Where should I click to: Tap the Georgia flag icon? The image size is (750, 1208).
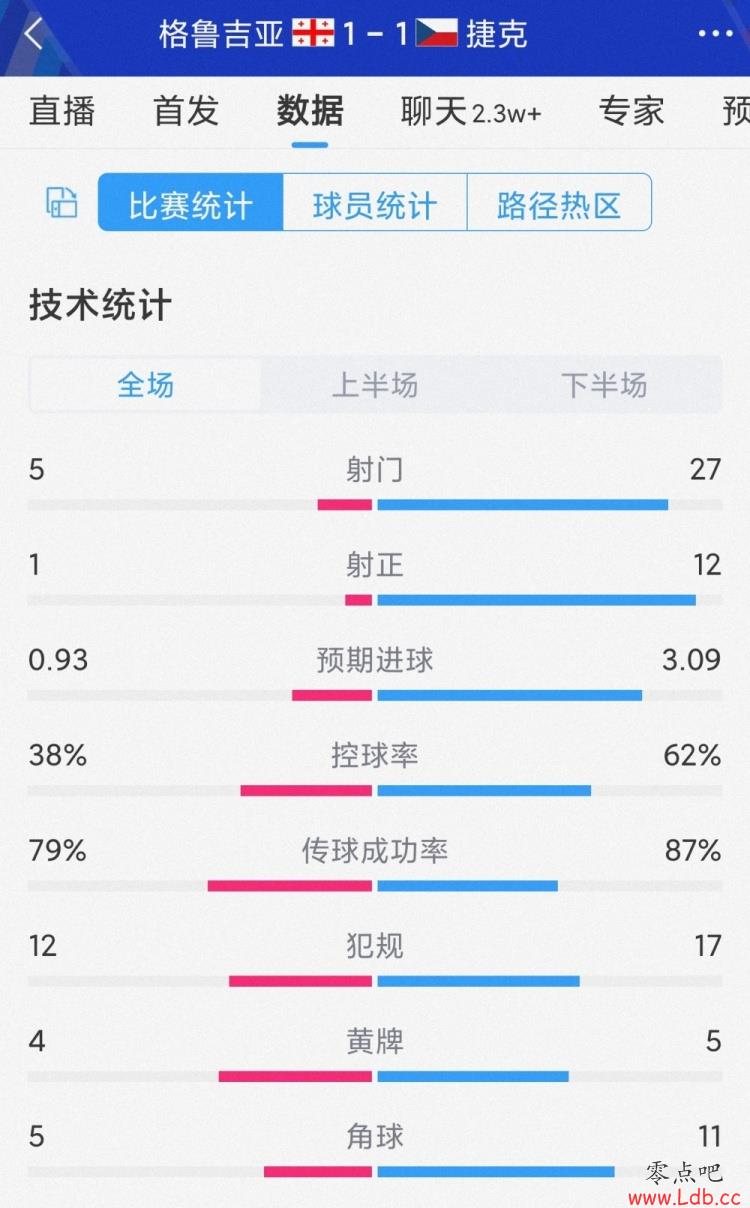(x=313, y=34)
